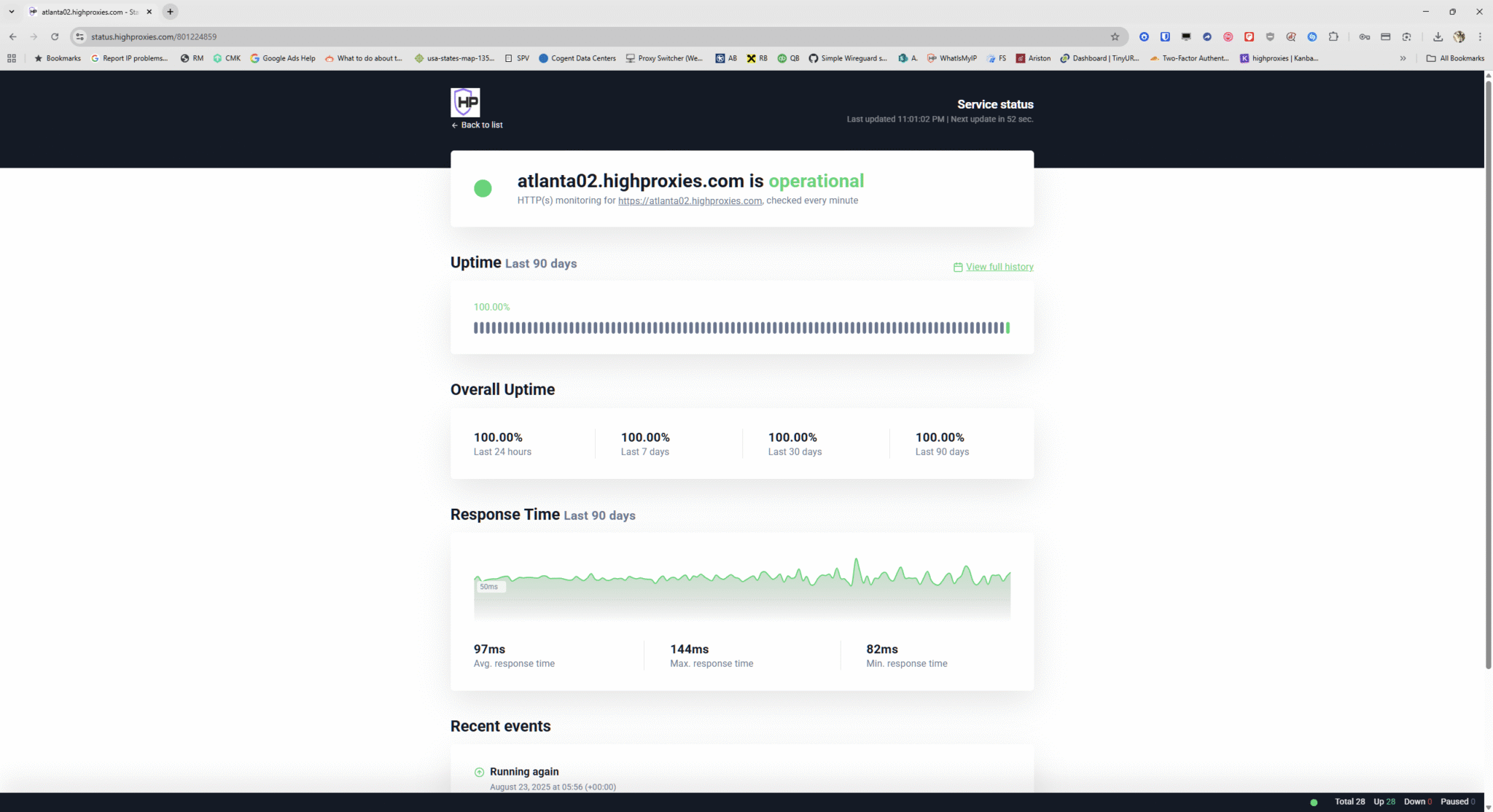Screen dimensions: 1493x812
Task: Click the Paused 0 status counter
Action: tap(1458, 802)
